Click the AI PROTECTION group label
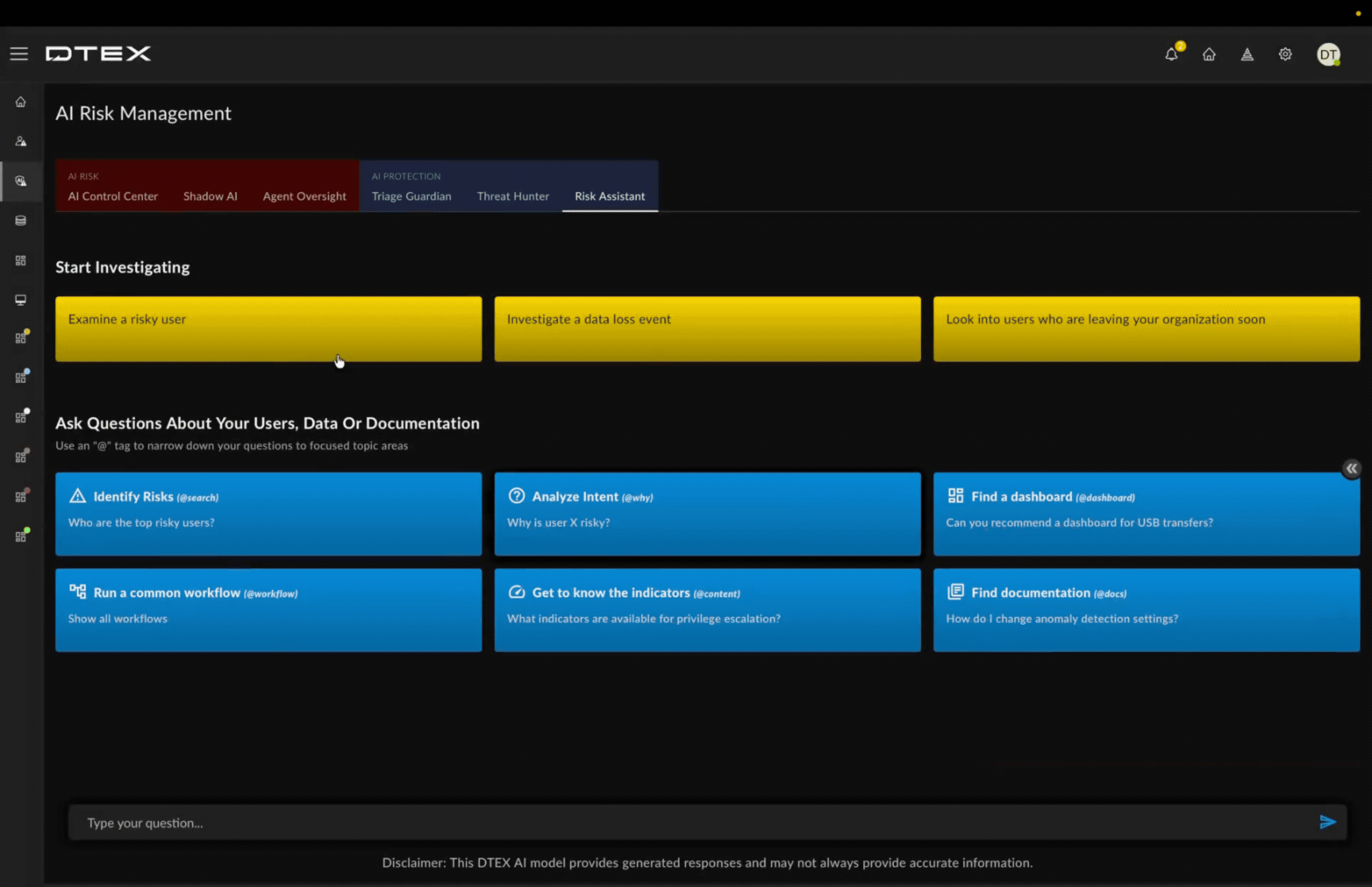Screen dimensions: 1372x887 406,176
